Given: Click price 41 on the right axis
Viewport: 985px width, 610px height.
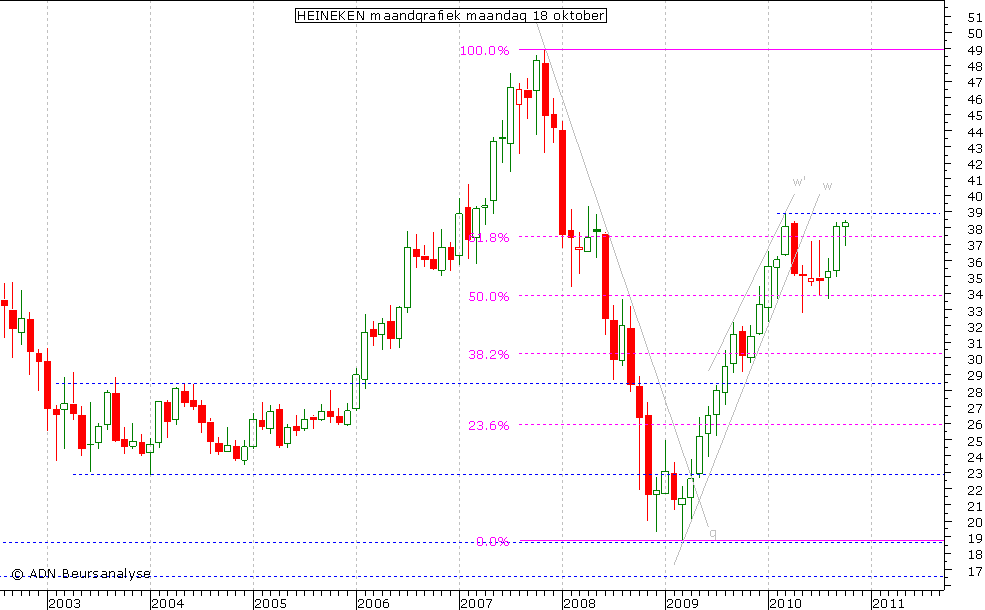Looking at the screenshot, I should coord(975,181).
